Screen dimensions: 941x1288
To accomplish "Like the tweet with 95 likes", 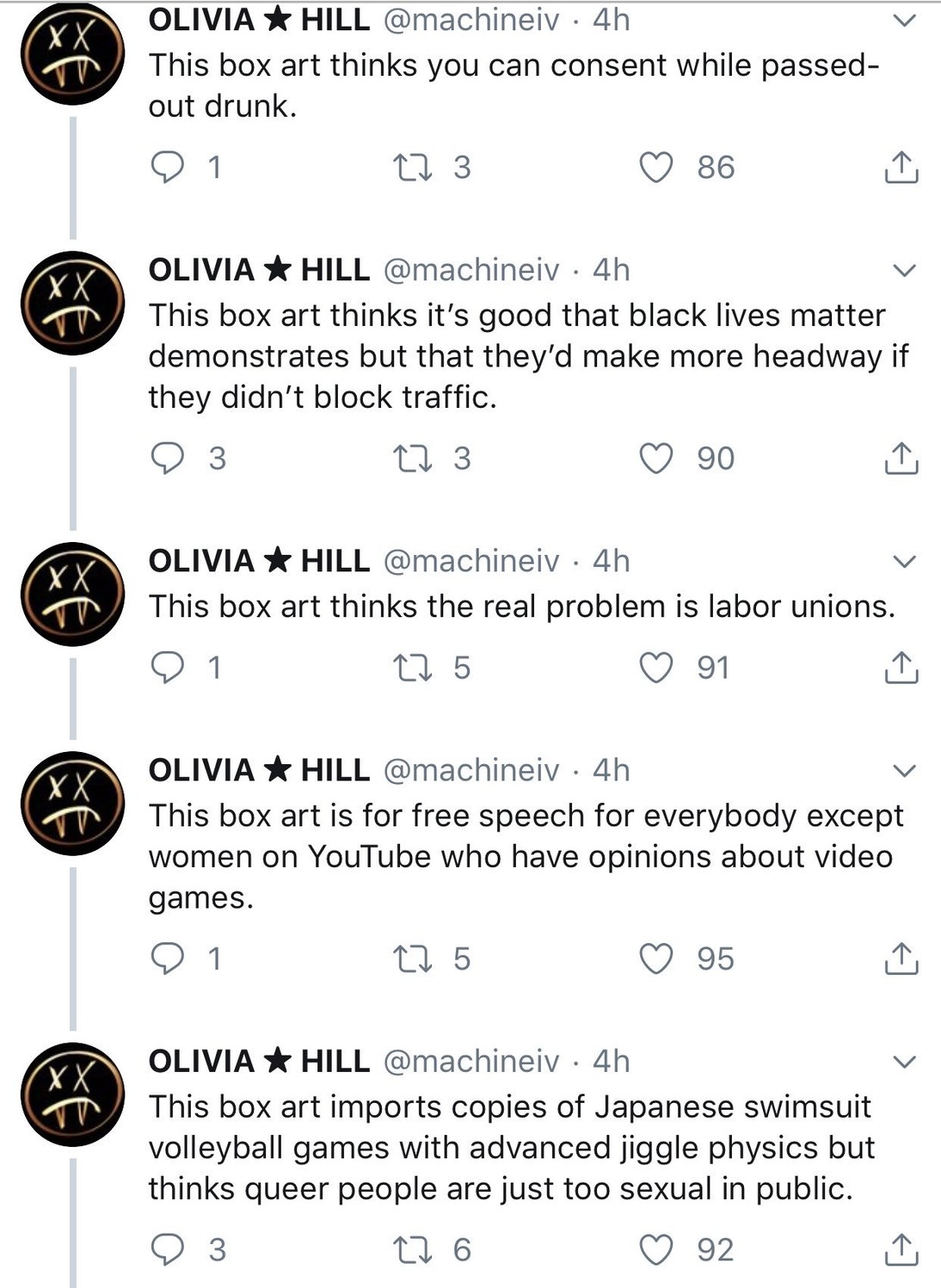I will click(656, 958).
